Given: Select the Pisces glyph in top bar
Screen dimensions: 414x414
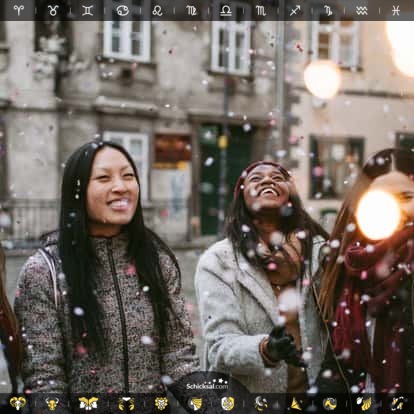Looking at the screenshot, I should [x=396, y=11].
